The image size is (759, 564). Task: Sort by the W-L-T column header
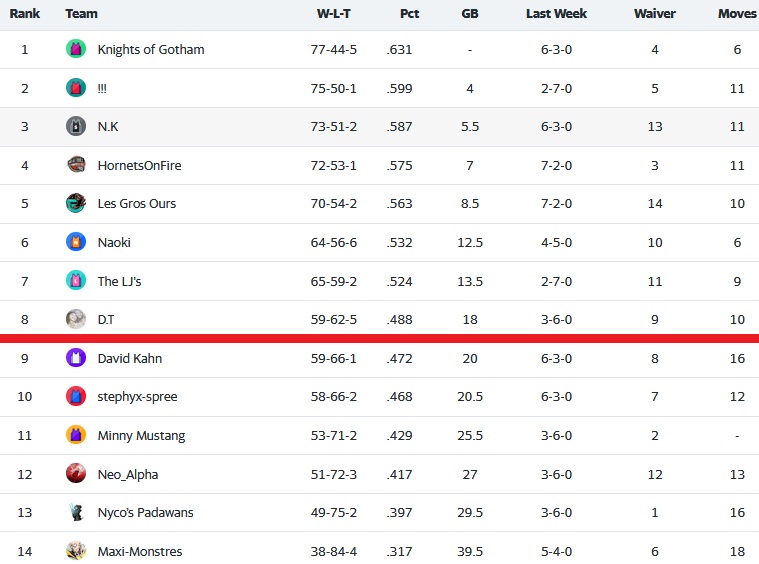point(334,14)
